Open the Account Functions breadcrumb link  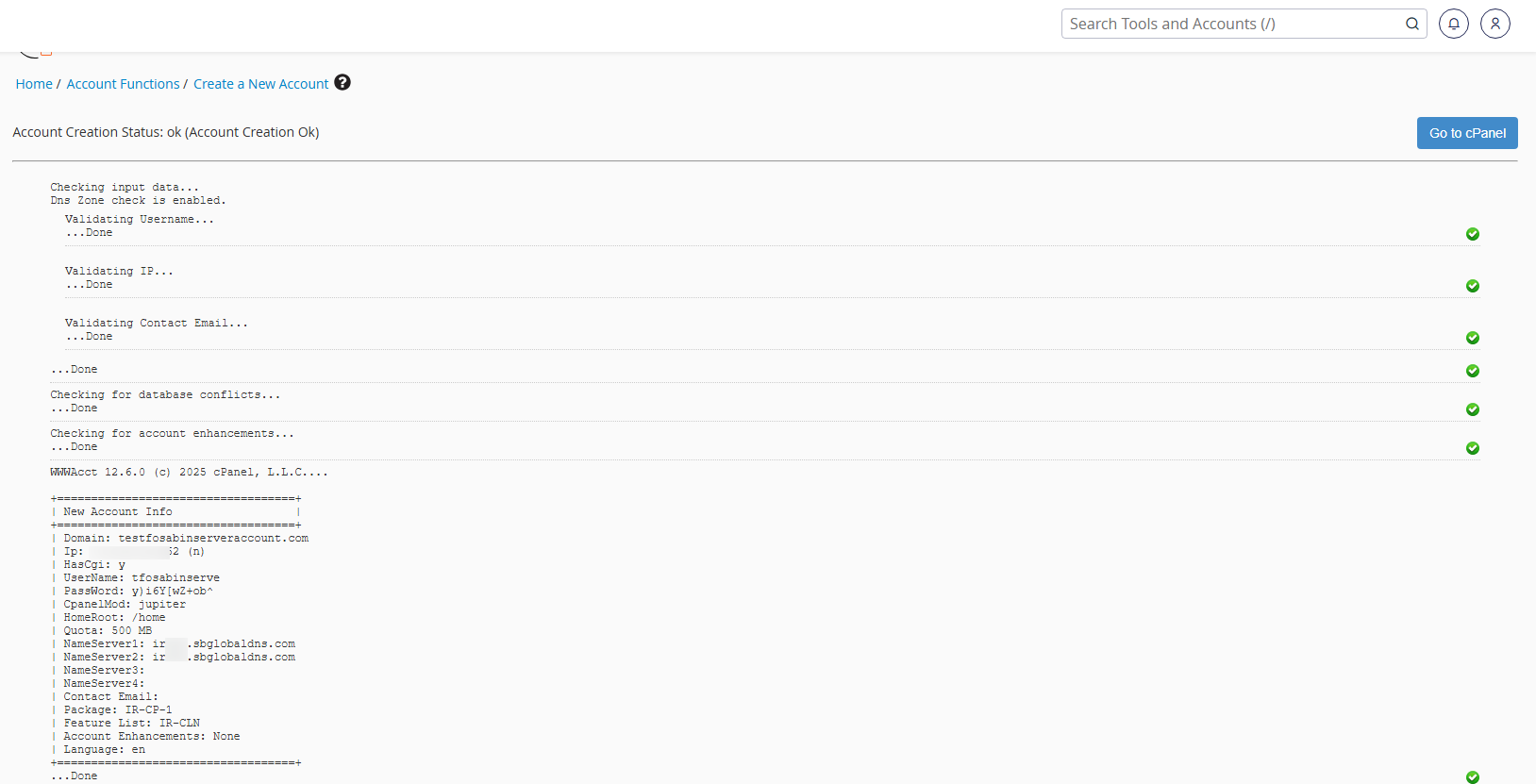[123, 84]
